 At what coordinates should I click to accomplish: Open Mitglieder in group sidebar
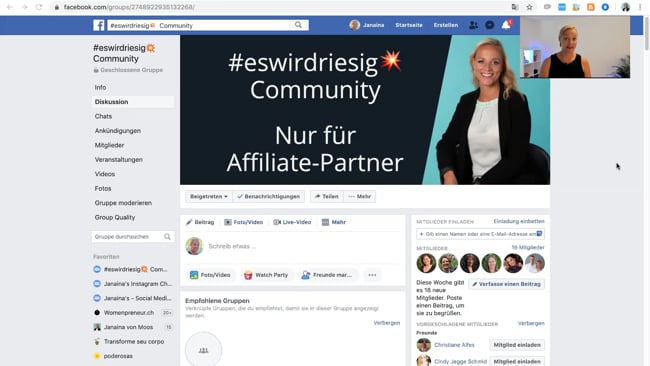tap(109, 145)
